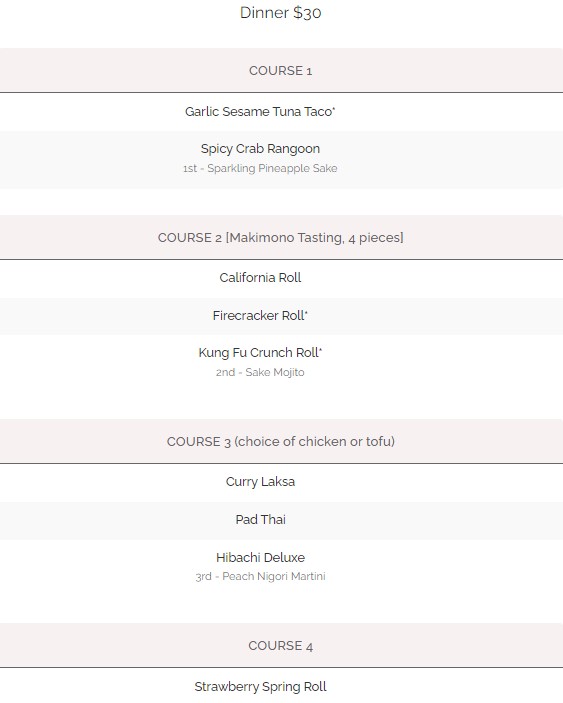563x703 pixels.
Task: Select the Firecracker Roll item
Action: click(259, 316)
